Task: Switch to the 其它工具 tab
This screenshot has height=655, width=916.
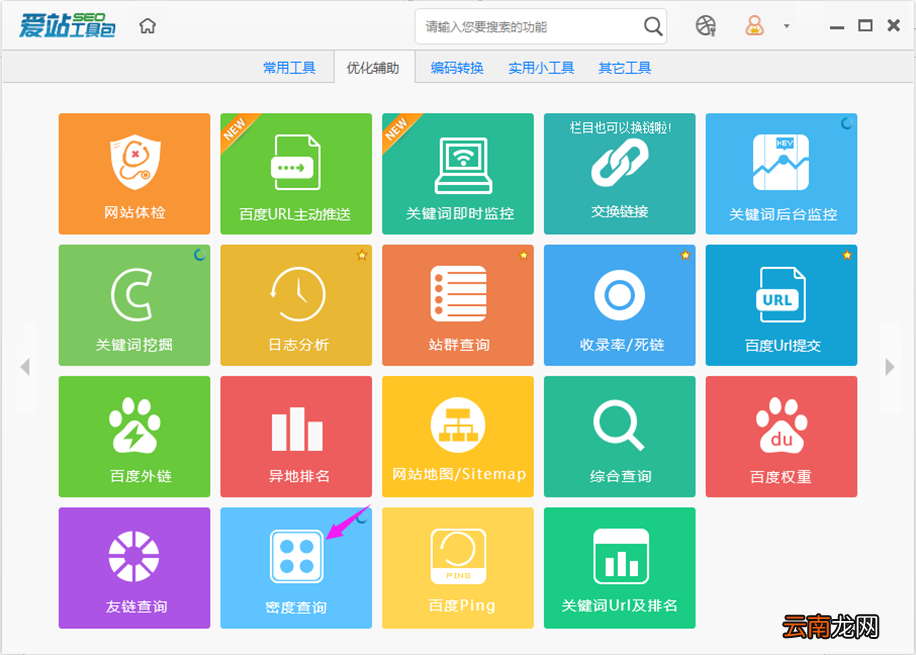Action: (624, 68)
